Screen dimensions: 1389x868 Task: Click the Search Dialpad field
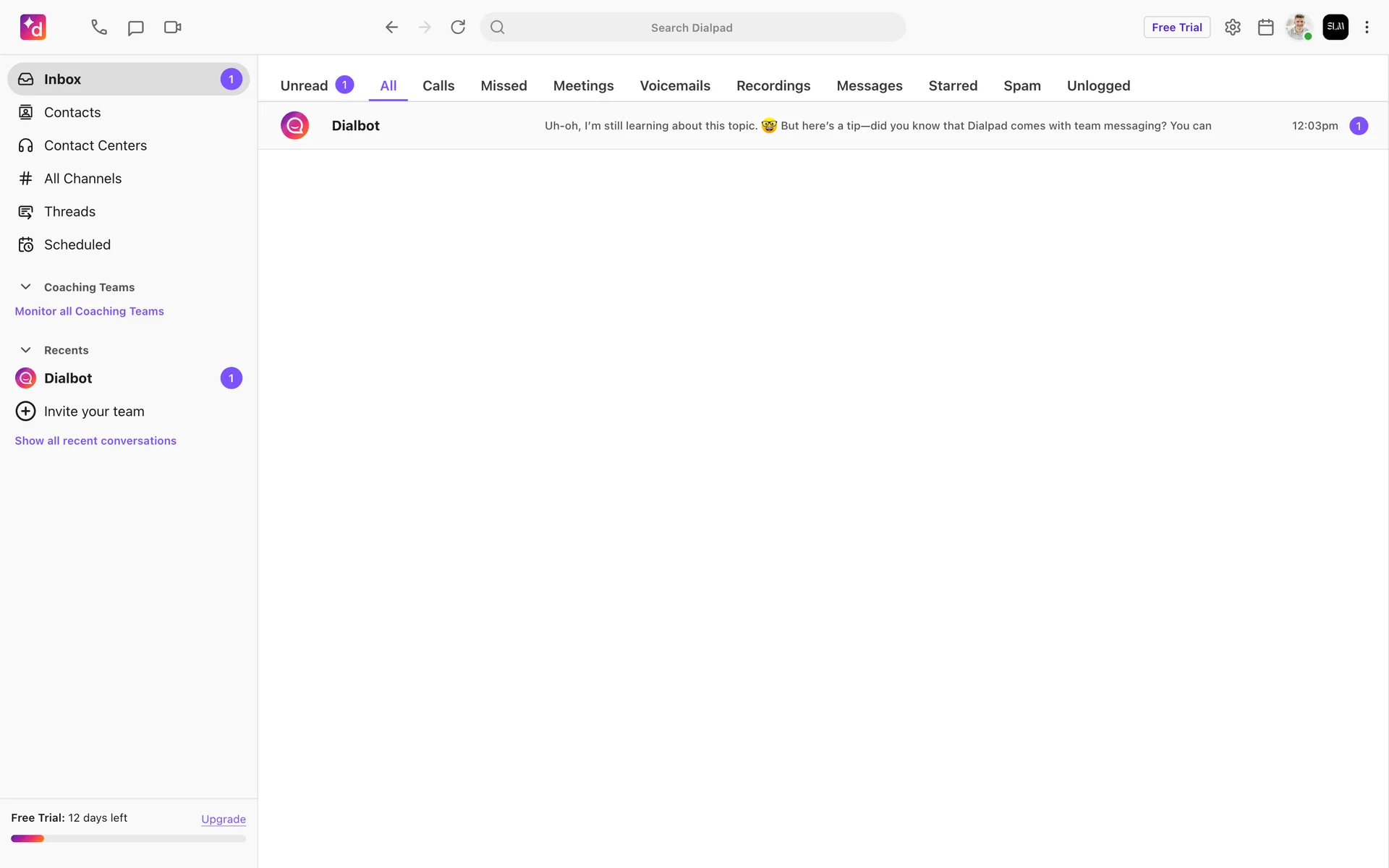coord(692,27)
